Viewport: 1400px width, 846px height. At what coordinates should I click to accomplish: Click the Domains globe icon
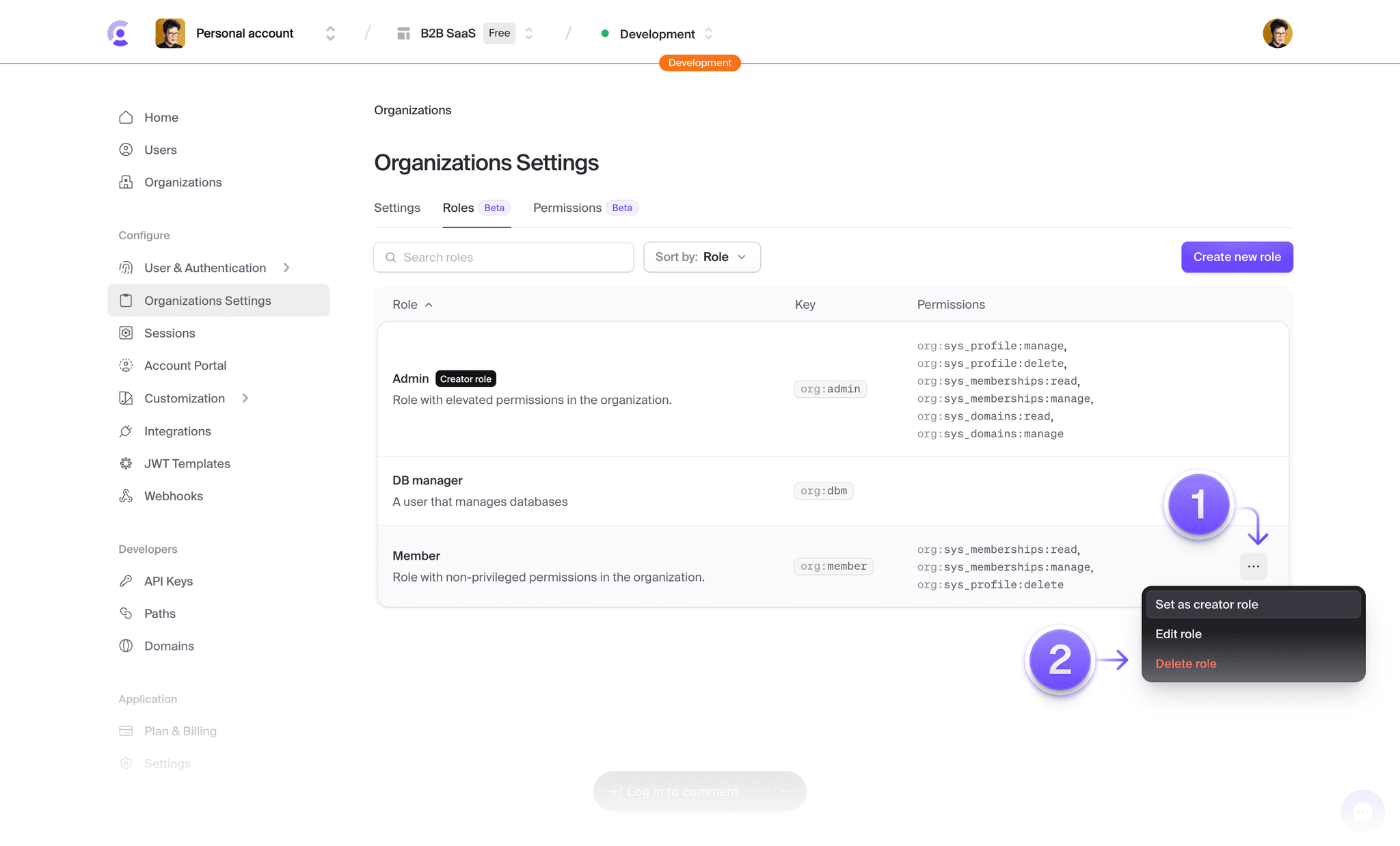(x=126, y=646)
